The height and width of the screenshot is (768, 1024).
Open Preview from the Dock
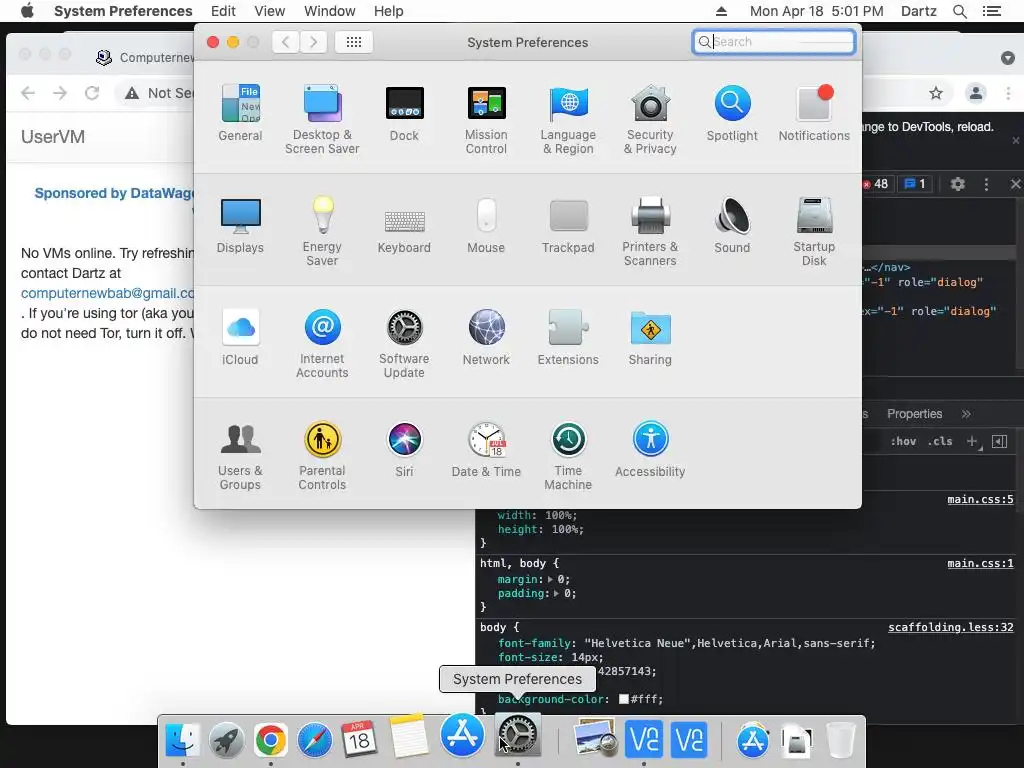(x=596, y=739)
